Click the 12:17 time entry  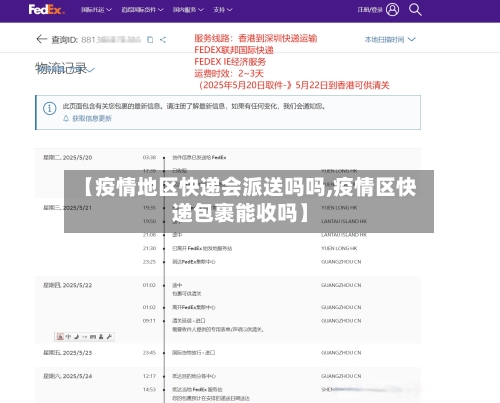pos(149,376)
